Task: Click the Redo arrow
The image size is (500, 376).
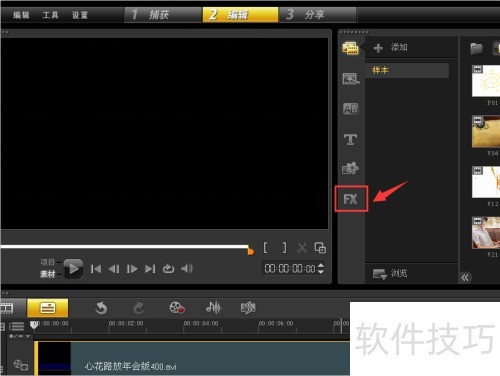Action: point(139,308)
